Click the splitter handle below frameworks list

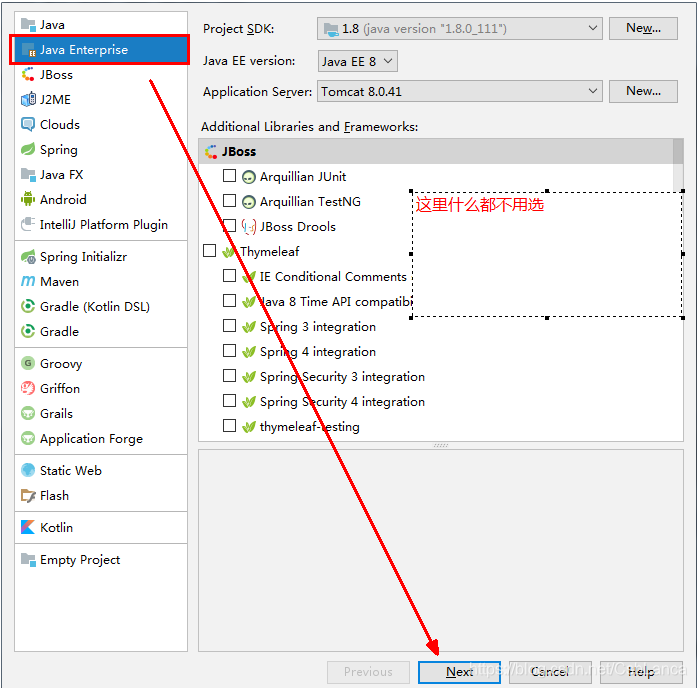441,445
